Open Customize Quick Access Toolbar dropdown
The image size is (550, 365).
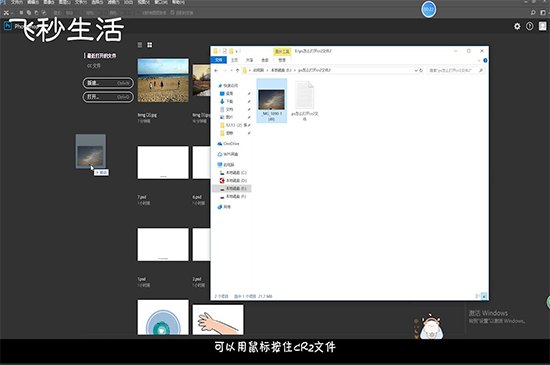coord(237,51)
